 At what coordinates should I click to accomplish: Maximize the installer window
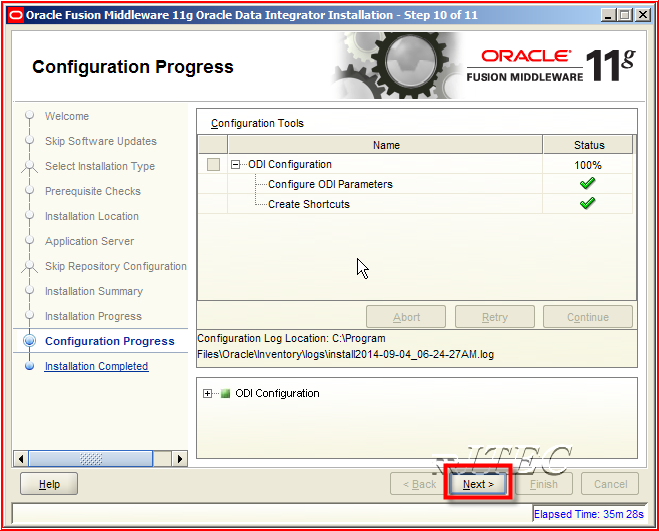(625, 16)
